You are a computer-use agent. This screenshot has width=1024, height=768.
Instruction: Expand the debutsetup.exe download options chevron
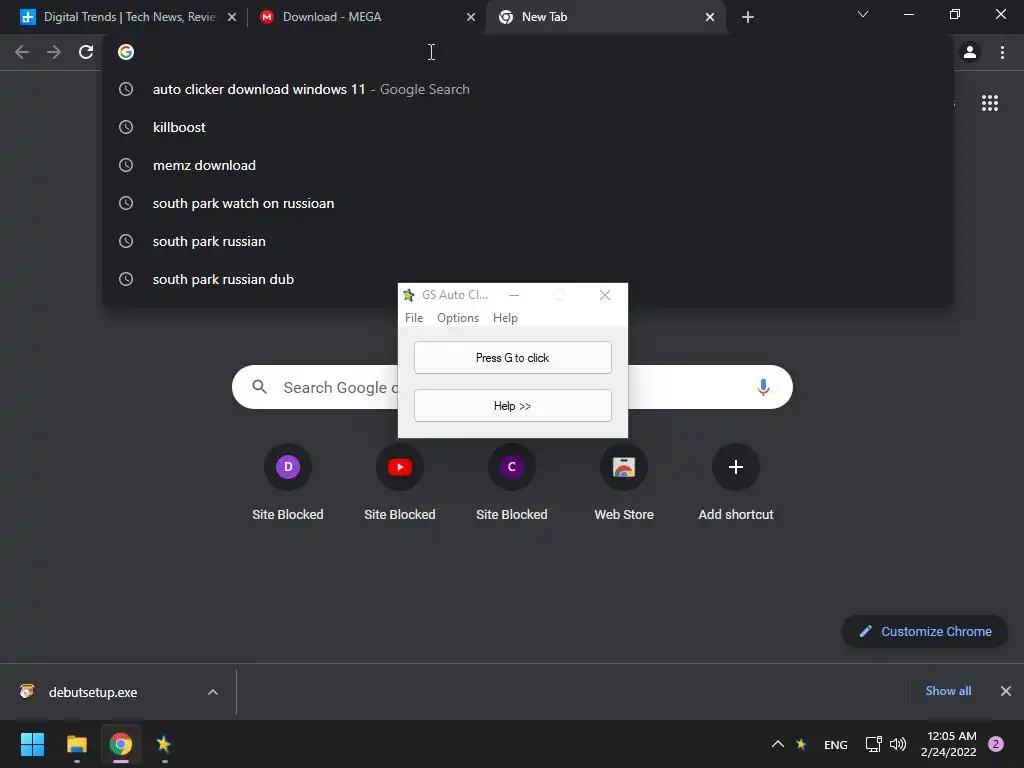(213, 692)
